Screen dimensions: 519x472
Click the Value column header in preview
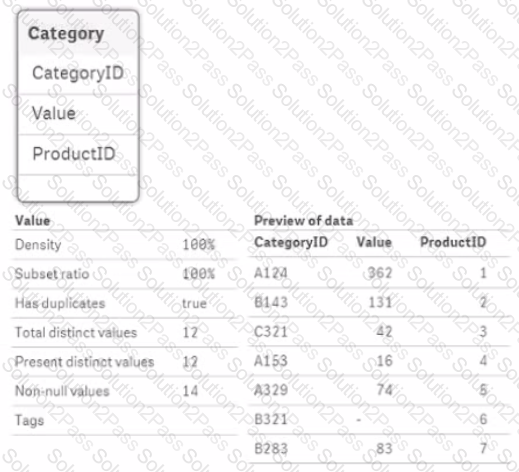tap(374, 242)
